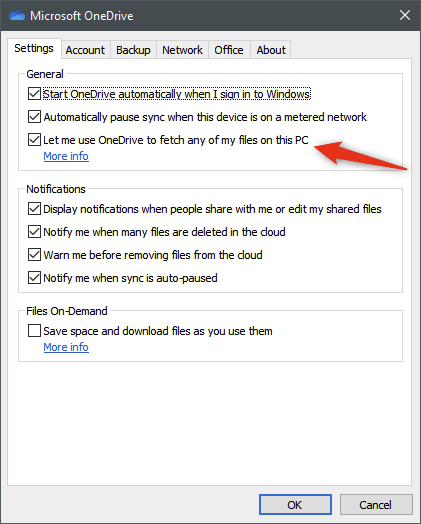Image resolution: width=421 pixels, height=524 pixels.
Task: Click the General group heading
Action: (45, 74)
